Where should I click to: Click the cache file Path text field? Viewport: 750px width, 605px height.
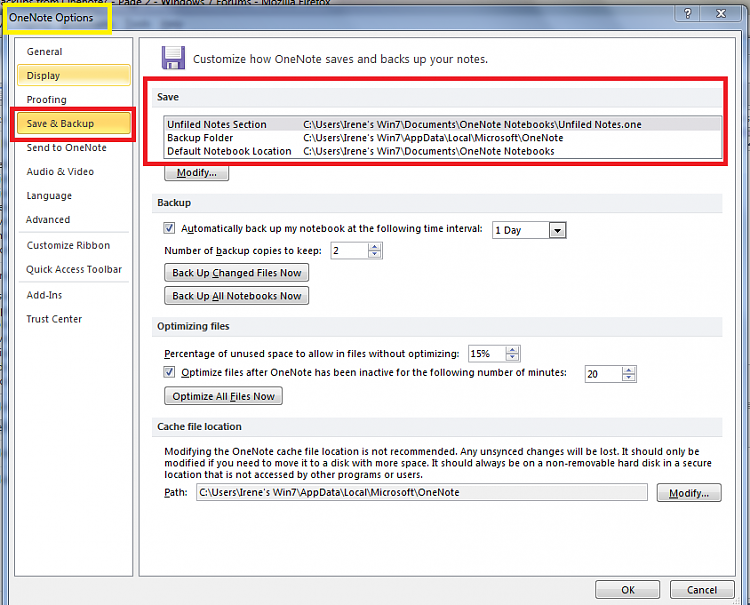pos(421,493)
